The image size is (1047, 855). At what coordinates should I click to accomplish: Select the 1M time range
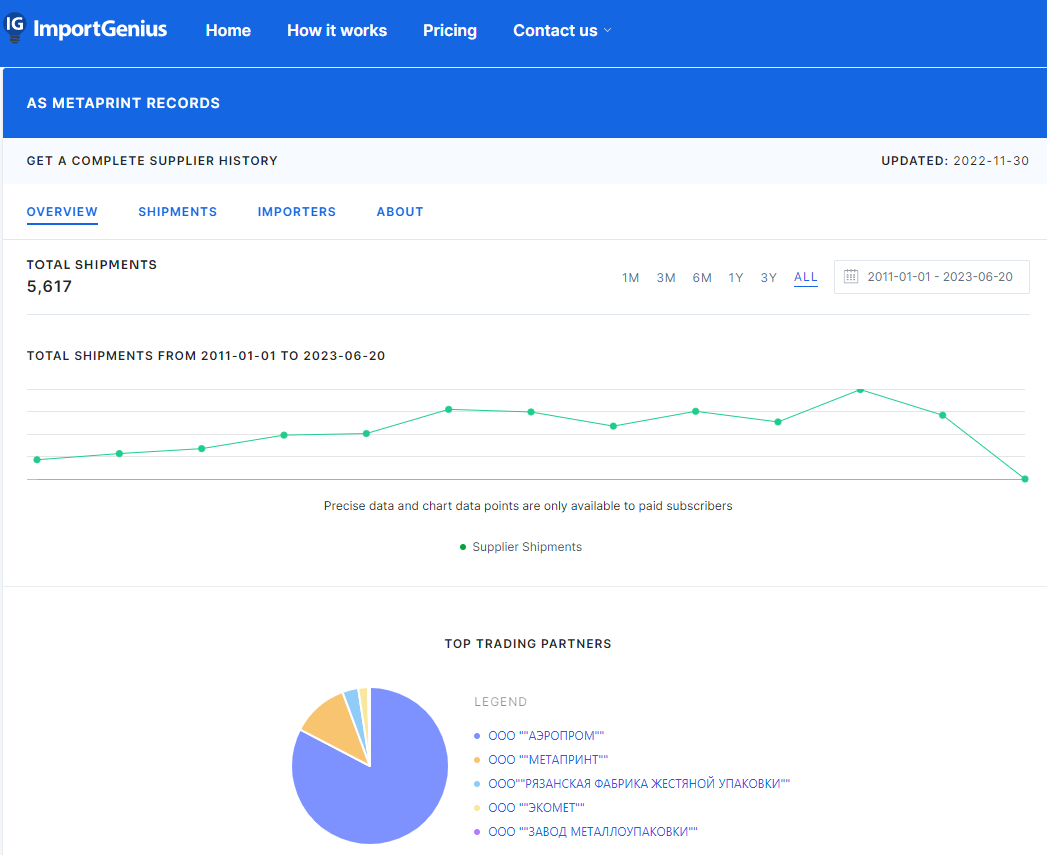[x=630, y=278]
